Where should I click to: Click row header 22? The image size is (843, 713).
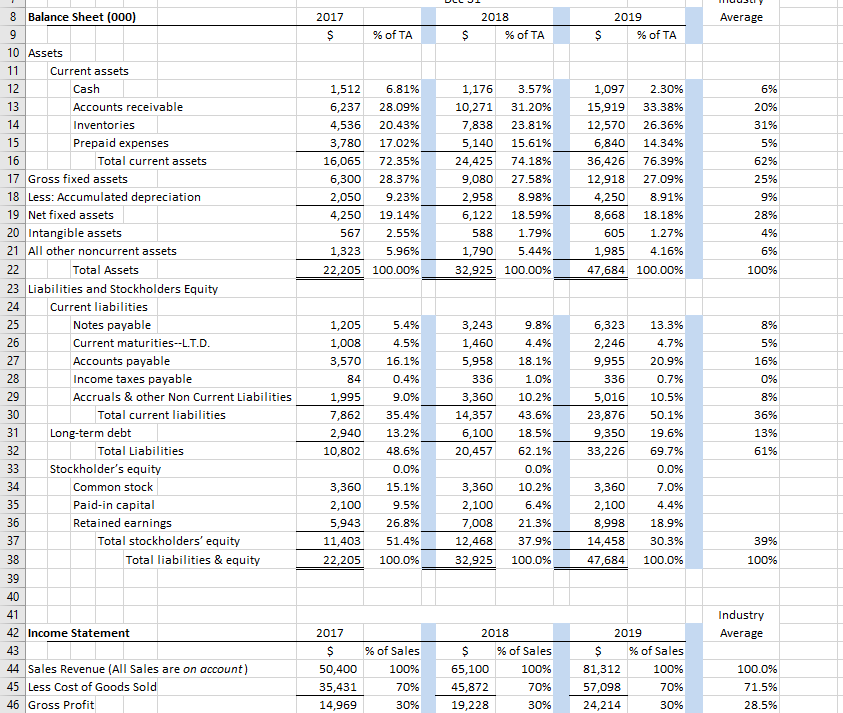point(10,269)
